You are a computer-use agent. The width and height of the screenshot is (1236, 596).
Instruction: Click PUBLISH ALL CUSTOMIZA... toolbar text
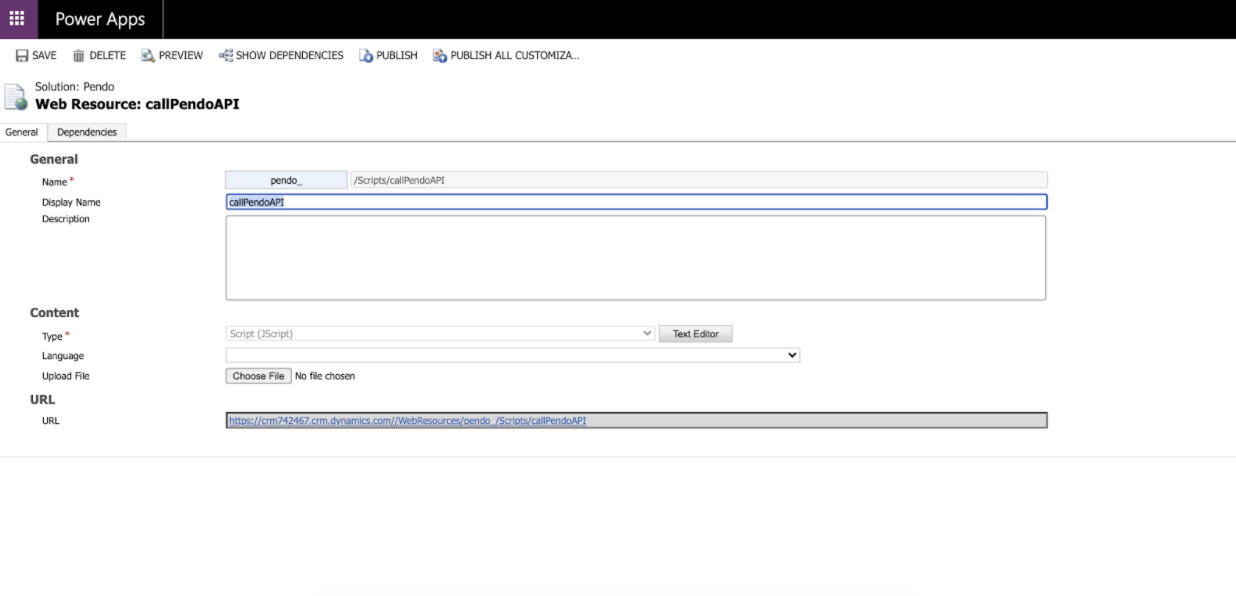(x=515, y=56)
